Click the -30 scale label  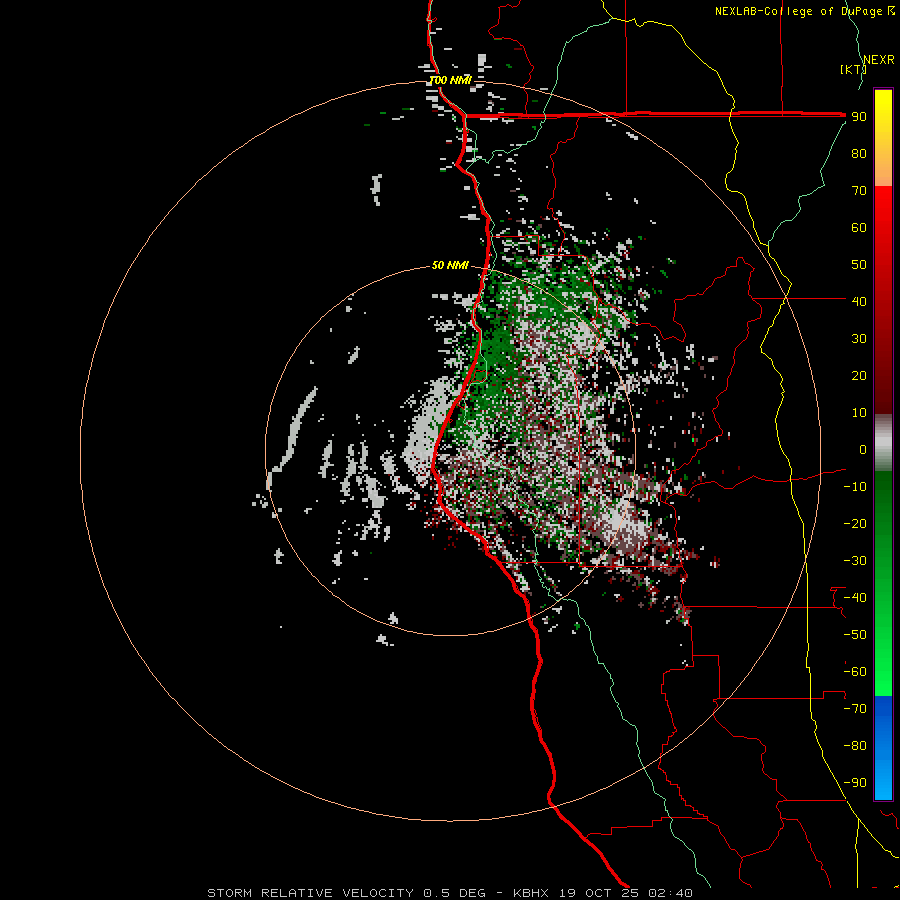click(x=855, y=561)
